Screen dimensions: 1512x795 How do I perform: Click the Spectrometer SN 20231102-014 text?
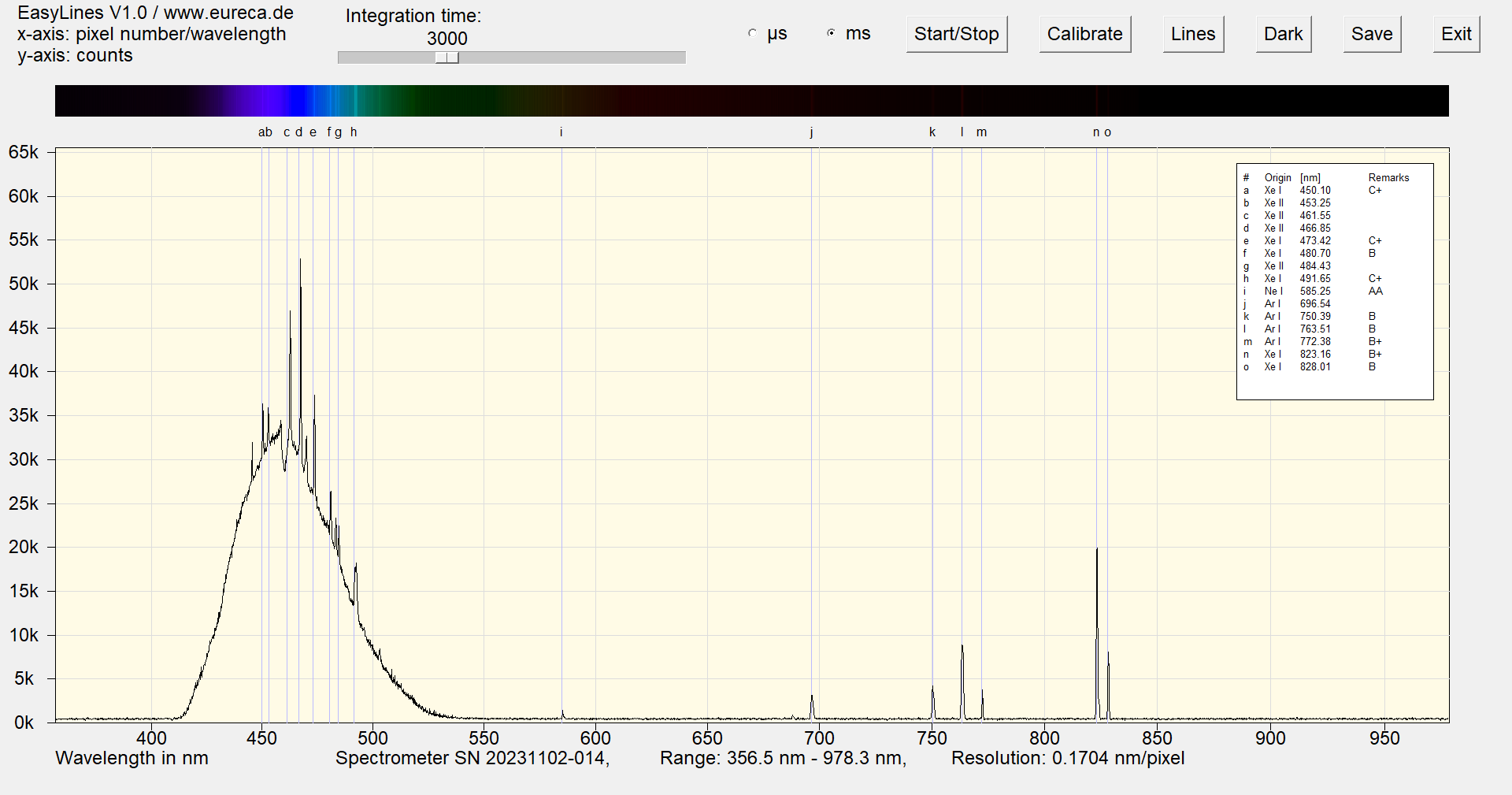click(472, 758)
